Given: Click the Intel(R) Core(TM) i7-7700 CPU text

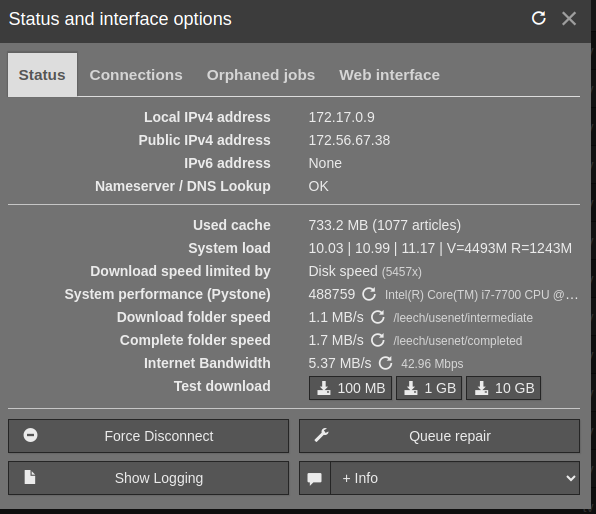Looking at the screenshot, I should (481, 295).
